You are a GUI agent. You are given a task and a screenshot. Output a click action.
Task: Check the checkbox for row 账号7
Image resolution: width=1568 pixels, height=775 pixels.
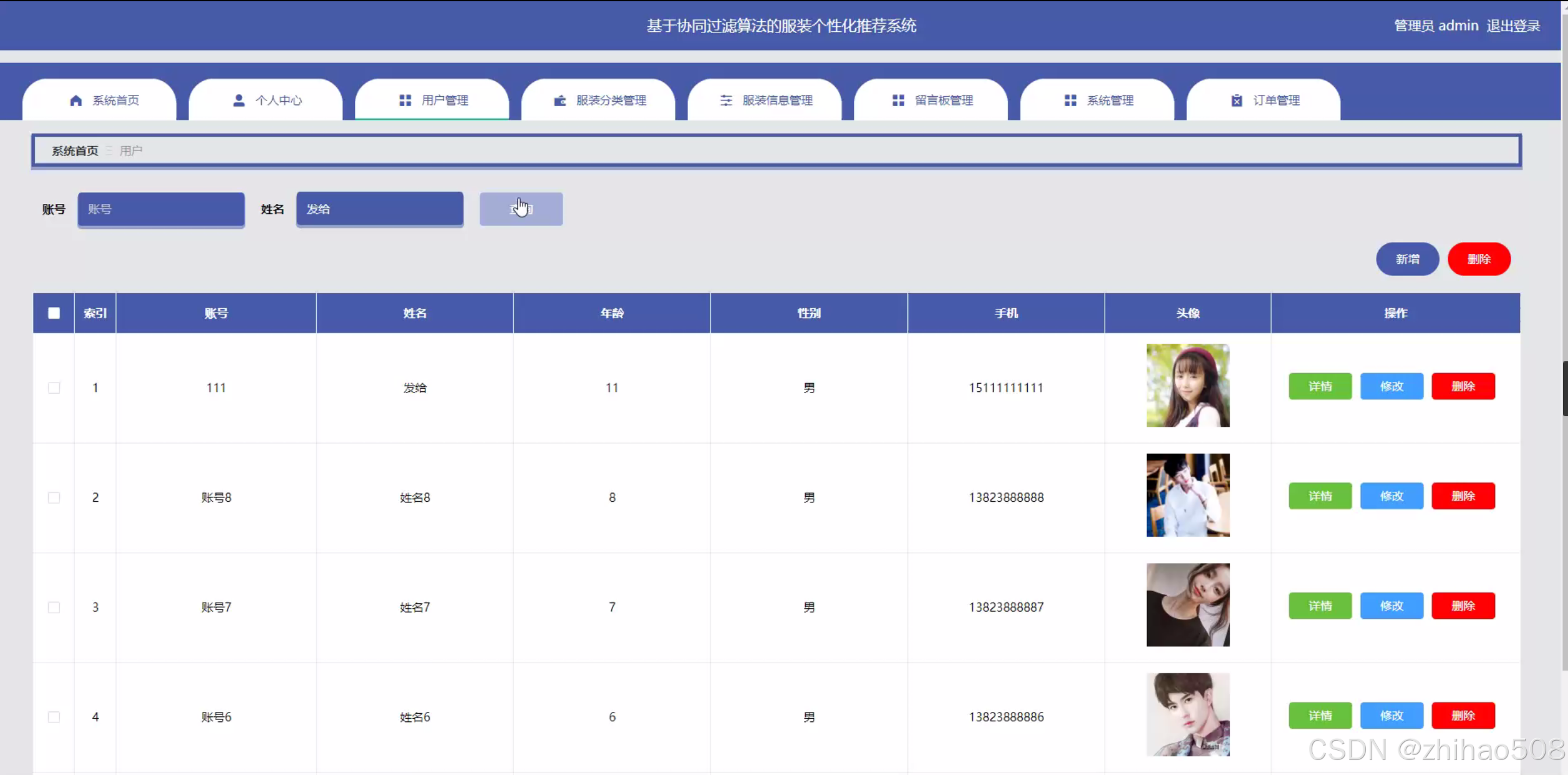pos(54,607)
